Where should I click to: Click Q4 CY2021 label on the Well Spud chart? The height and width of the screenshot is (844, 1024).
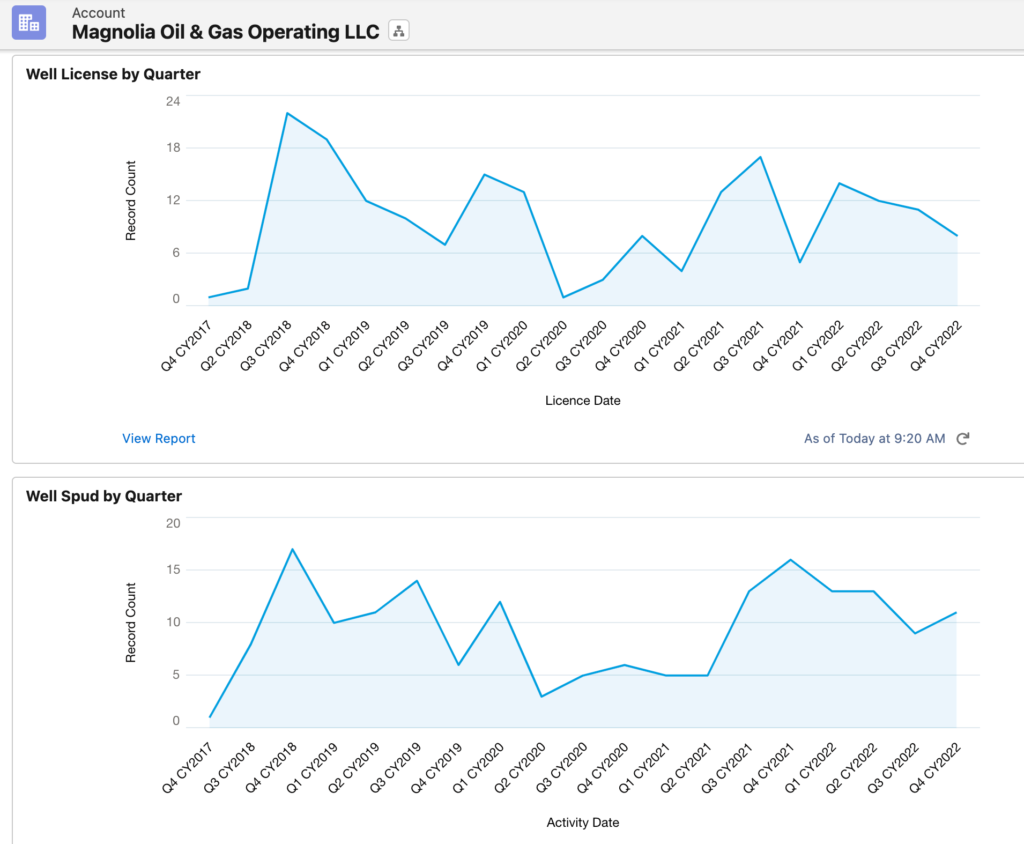click(768, 768)
